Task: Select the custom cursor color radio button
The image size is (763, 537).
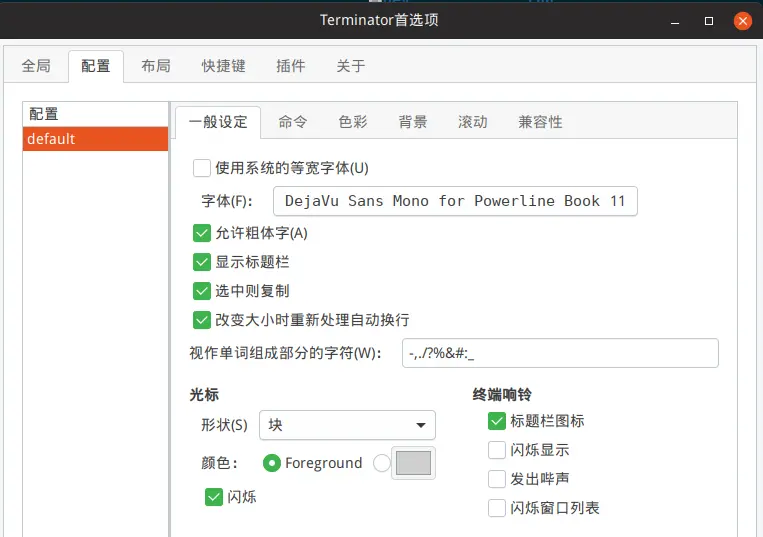Action: click(382, 463)
